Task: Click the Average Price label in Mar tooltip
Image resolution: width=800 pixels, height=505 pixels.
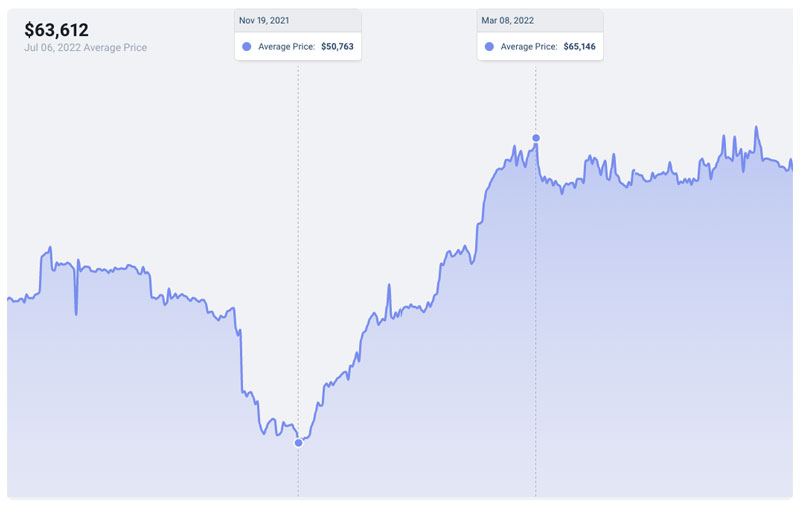Action: coord(529,46)
